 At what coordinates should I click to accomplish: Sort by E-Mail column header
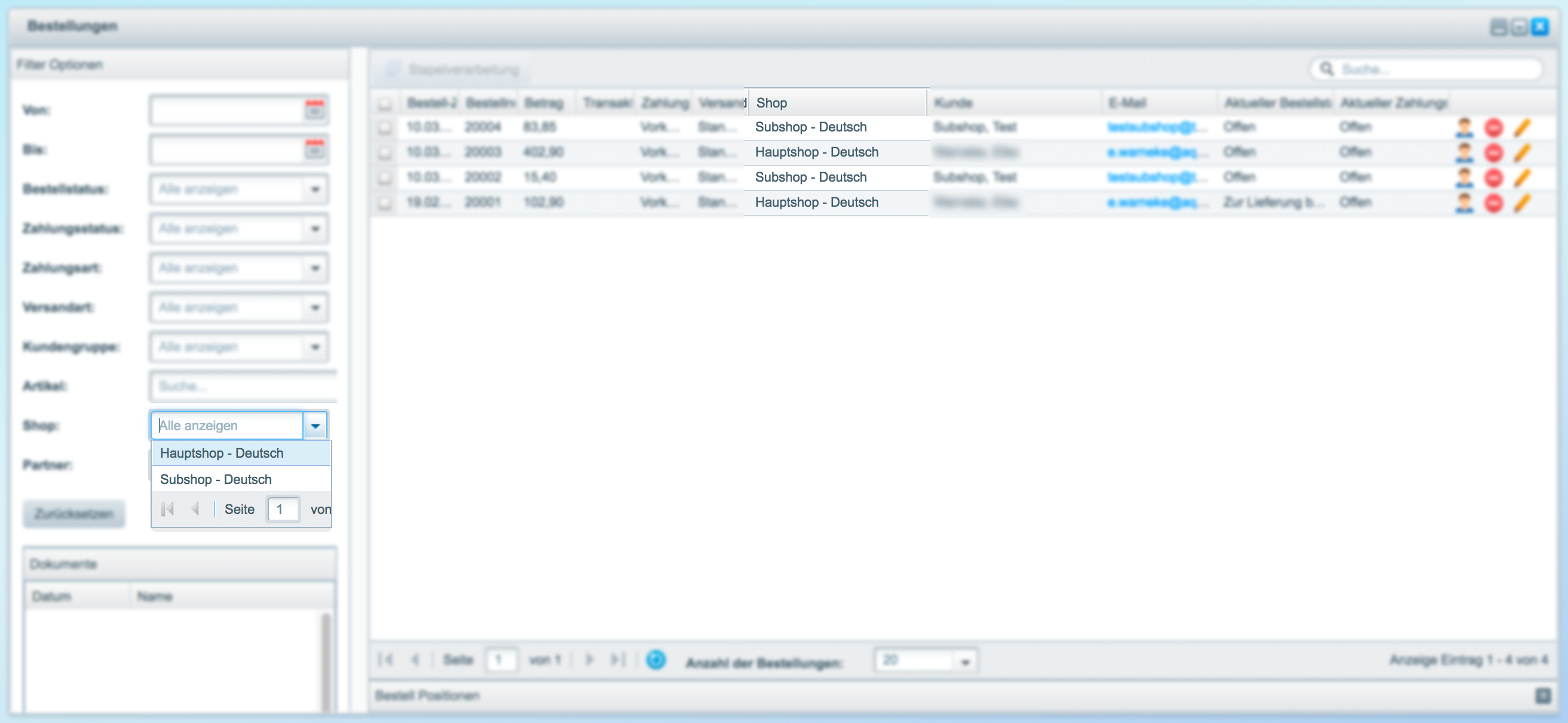click(1159, 103)
